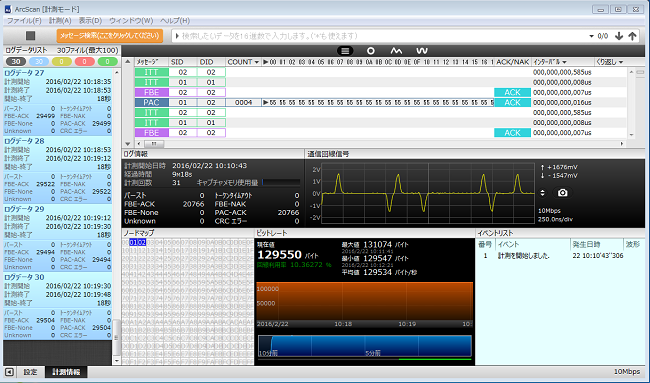Collapse the side panel with bottom-left arrow icon

click(x=9, y=372)
